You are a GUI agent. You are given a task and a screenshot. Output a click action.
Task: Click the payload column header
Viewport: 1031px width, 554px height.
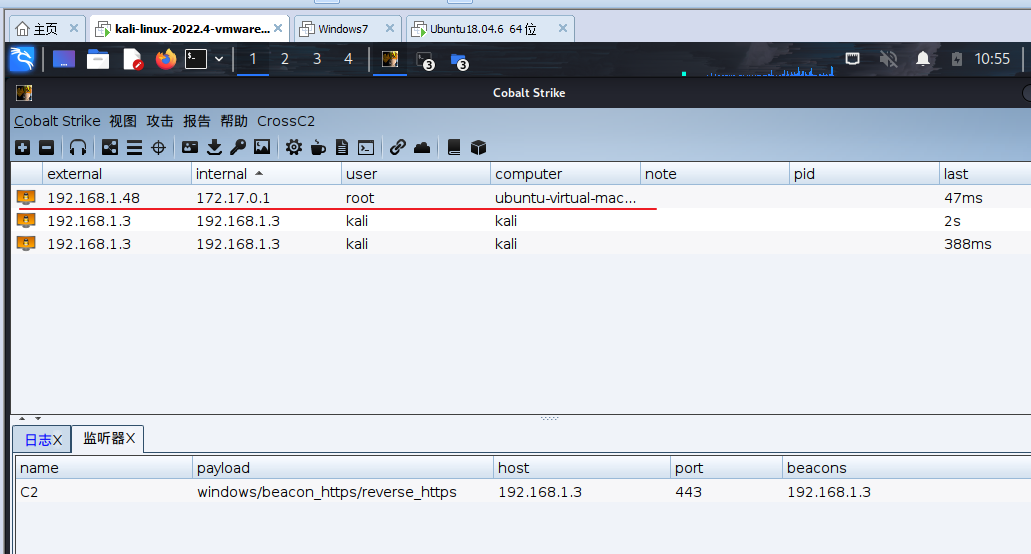click(343, 468)
